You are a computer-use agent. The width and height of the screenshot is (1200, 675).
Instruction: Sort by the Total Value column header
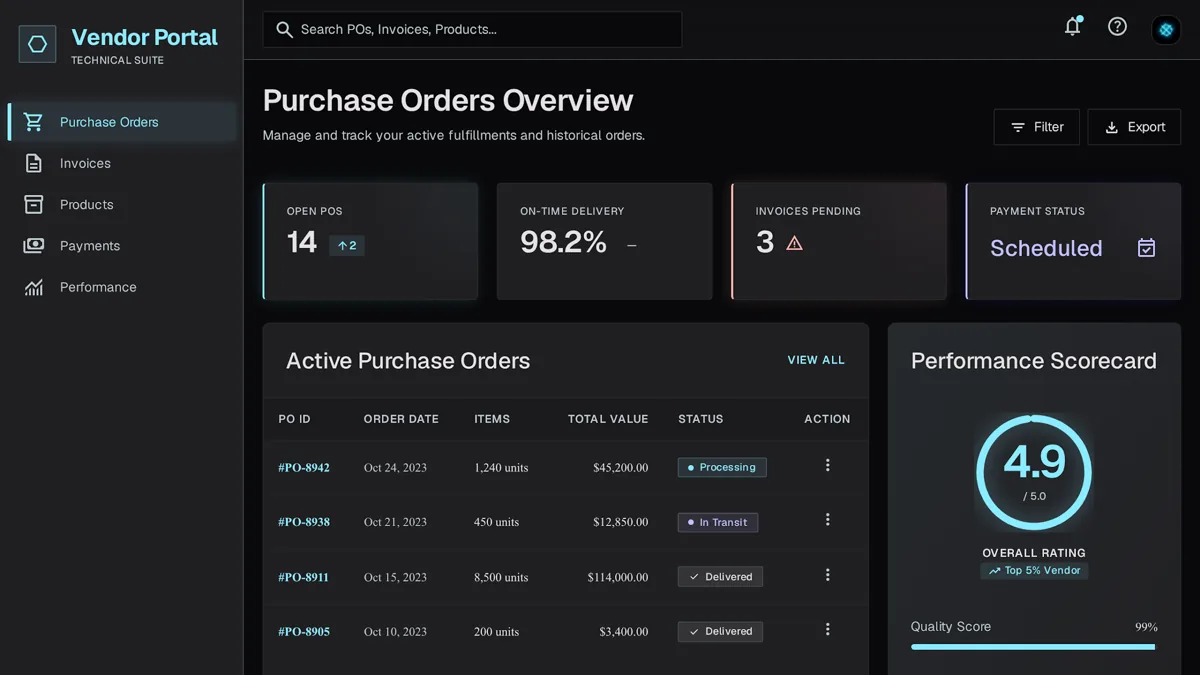608,419
